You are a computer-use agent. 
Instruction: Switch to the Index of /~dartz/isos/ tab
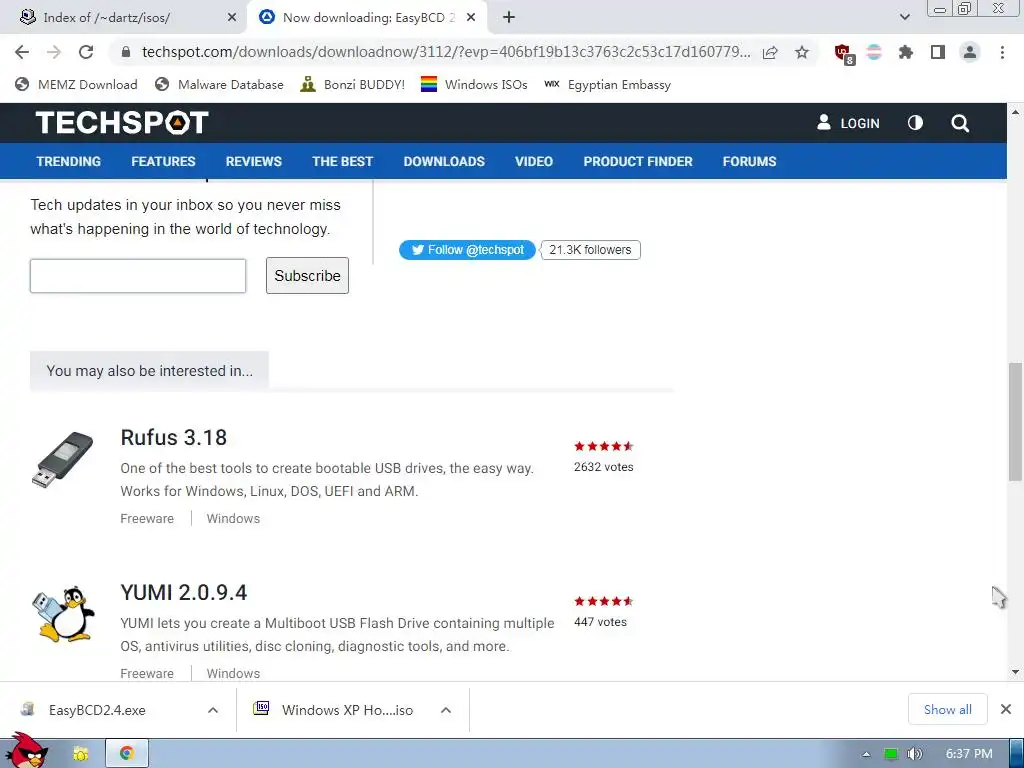click(123, 18)
